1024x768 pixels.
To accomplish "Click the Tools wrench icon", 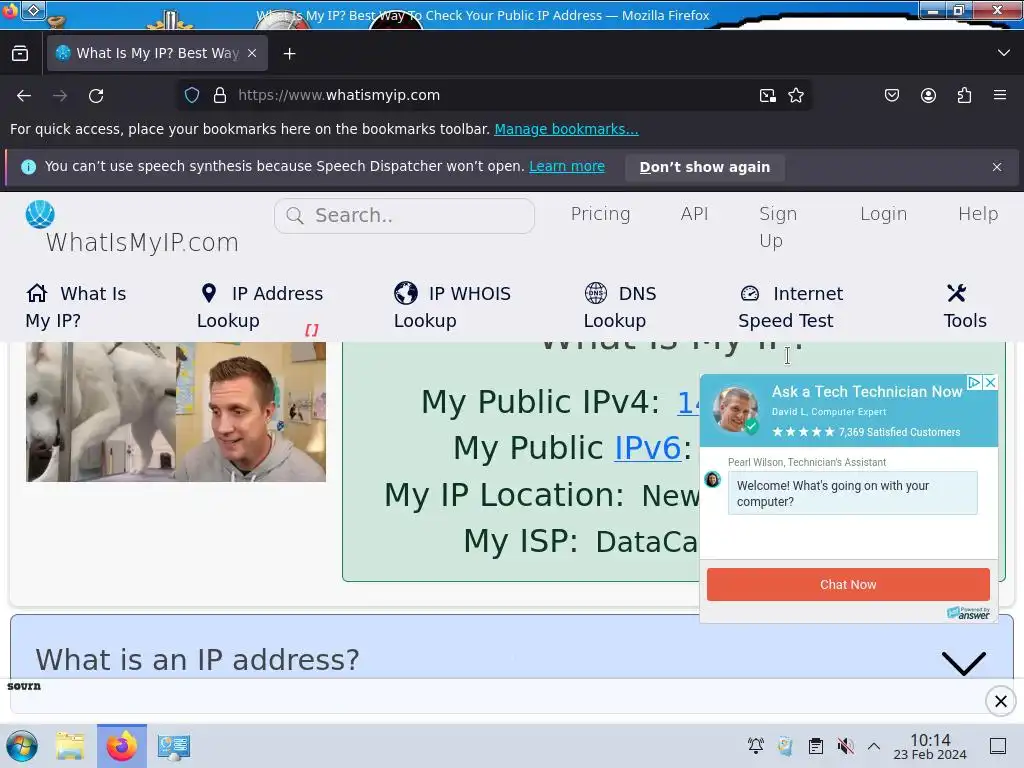I will 957,293.
